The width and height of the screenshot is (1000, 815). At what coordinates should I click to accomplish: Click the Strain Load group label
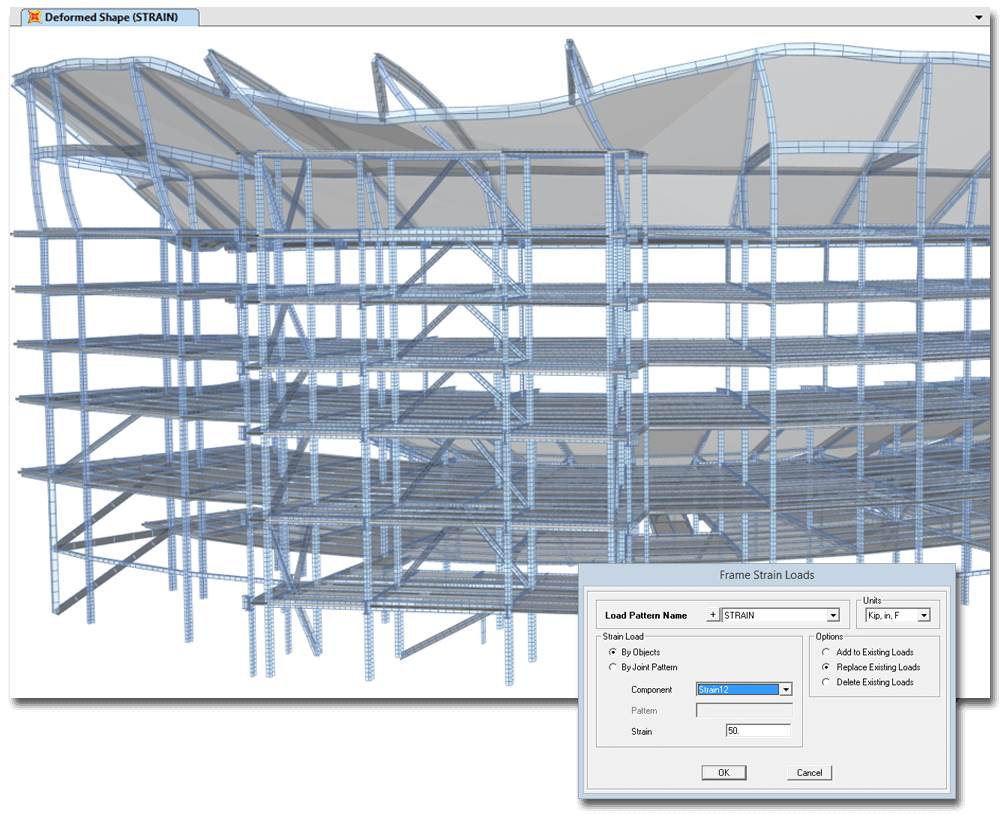tap(625, 637)
